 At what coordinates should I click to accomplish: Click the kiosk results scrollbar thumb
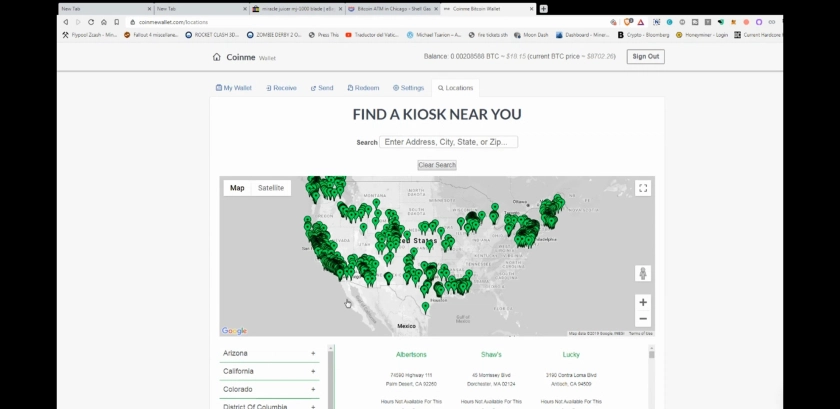651,354
